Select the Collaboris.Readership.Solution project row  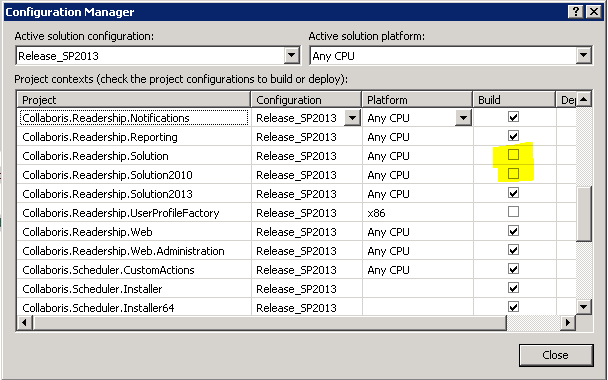click(x=134, y=156)
